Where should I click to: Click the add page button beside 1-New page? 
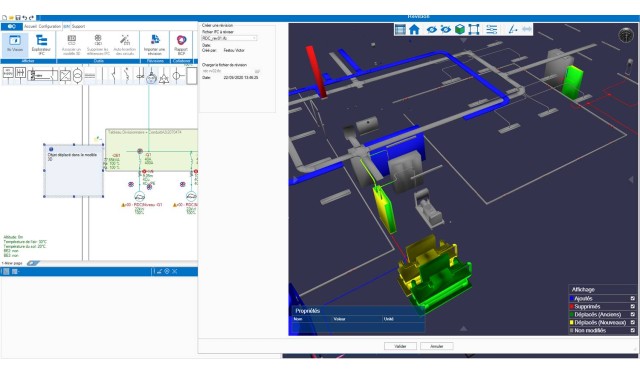coord(33,263)
